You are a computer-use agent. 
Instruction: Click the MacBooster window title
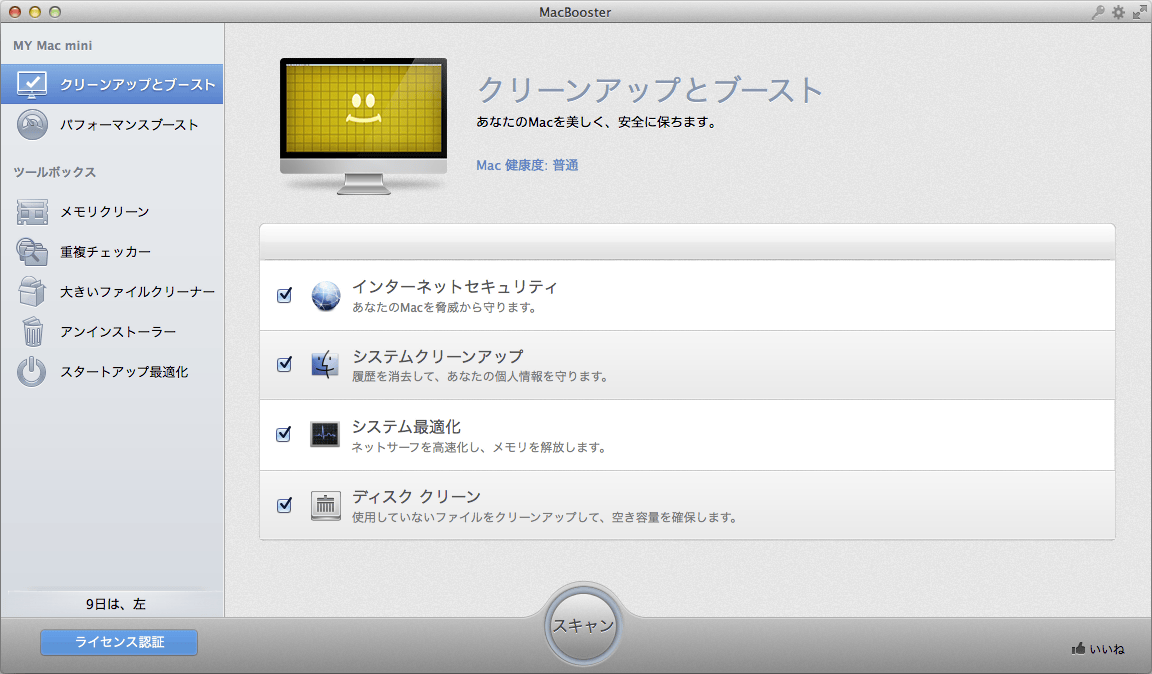coord(575,12)
